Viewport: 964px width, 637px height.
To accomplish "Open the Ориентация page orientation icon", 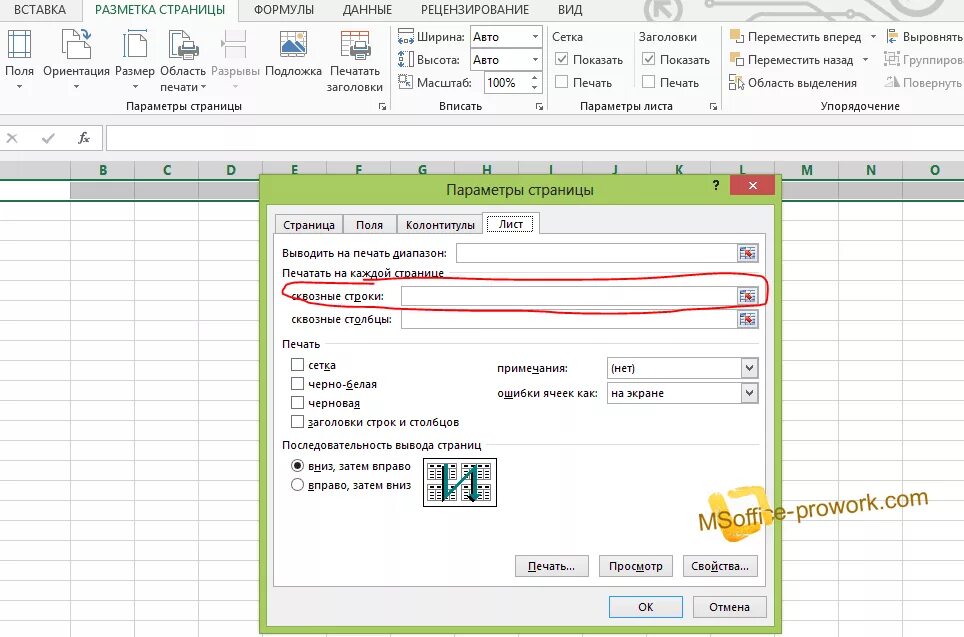I will point(76,45).
